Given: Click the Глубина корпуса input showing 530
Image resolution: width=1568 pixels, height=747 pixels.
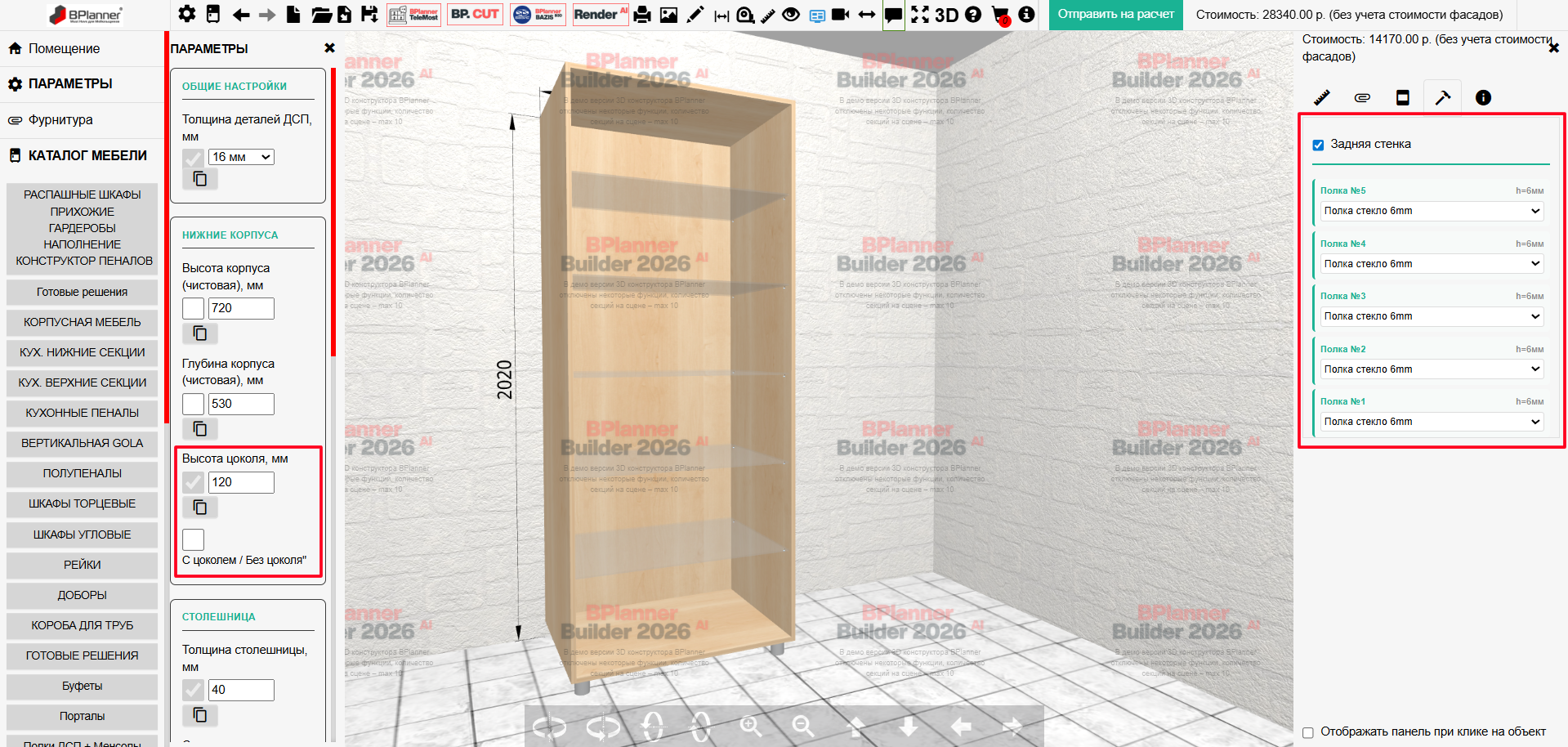Looking at the screenshot, I should click(241, 404).
